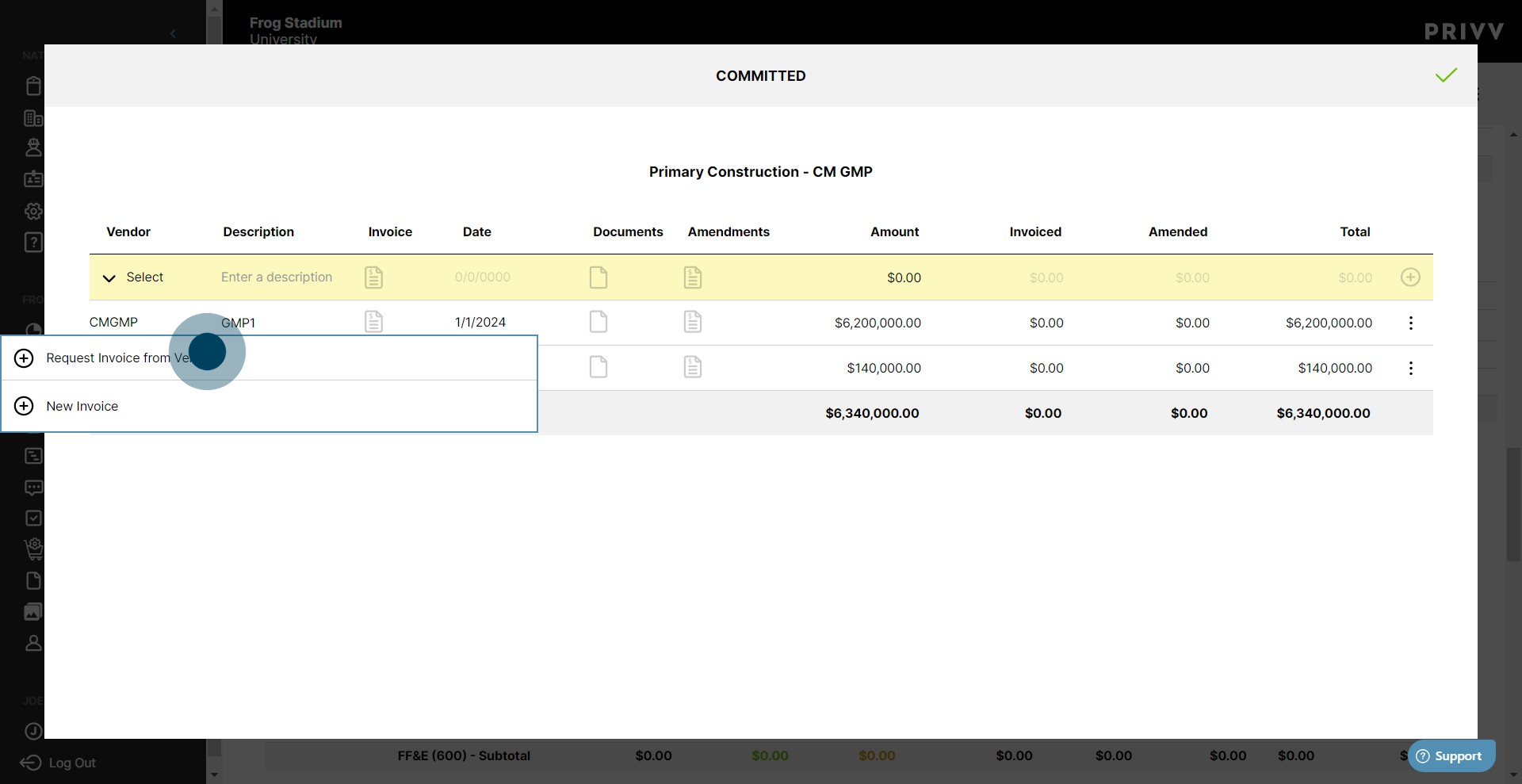Open the documents icon in the sidebar
Viewport: 1522px width, 784px height.
point(33,581)
